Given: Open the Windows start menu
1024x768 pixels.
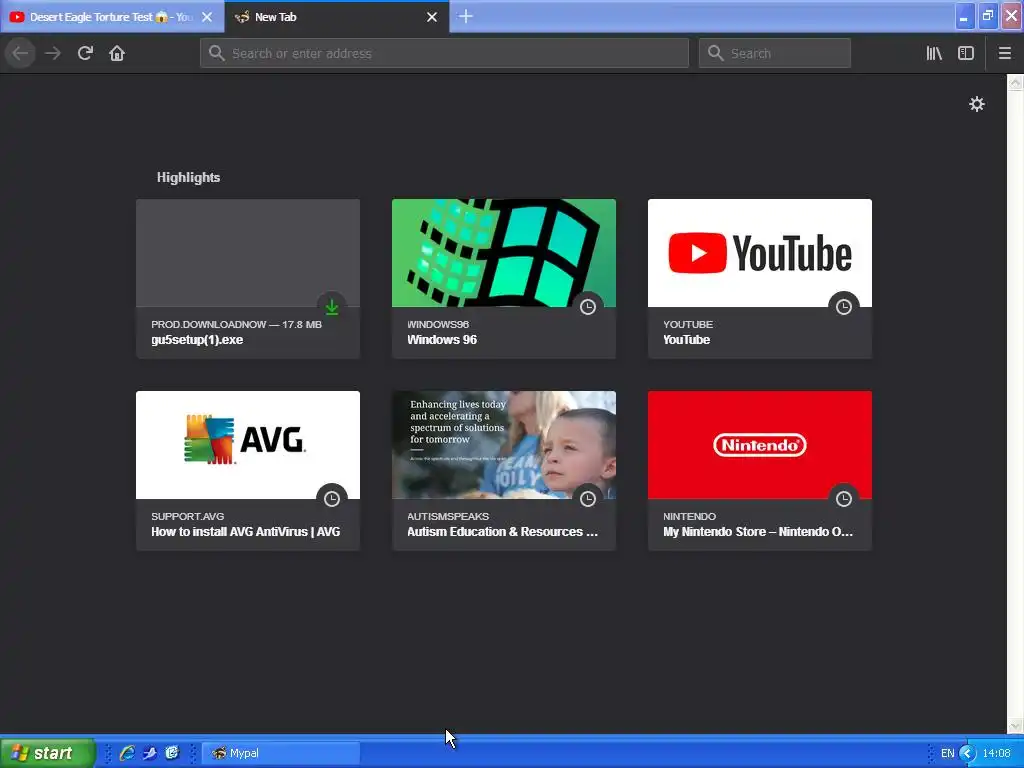Looking at the screenshot, I should 47,753.
